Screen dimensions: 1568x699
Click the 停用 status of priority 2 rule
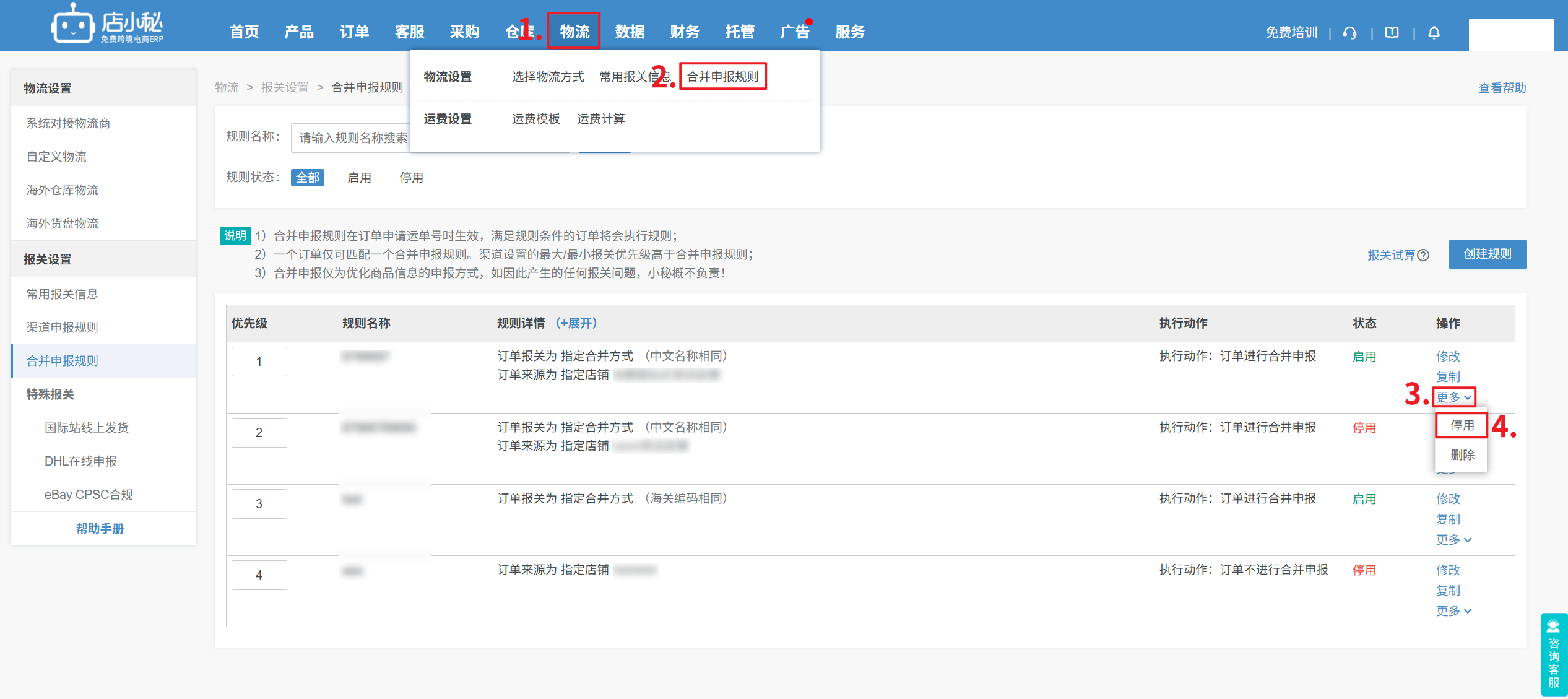click(1364, 428)
